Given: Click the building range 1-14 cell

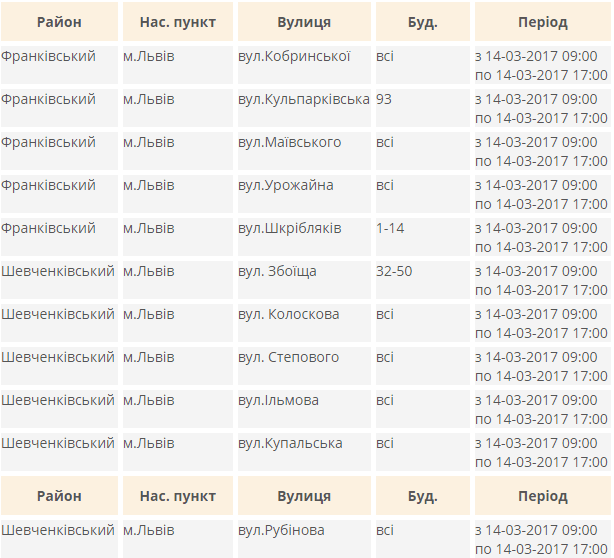Looking at the screenshot, I should click(x=391, y=228).
